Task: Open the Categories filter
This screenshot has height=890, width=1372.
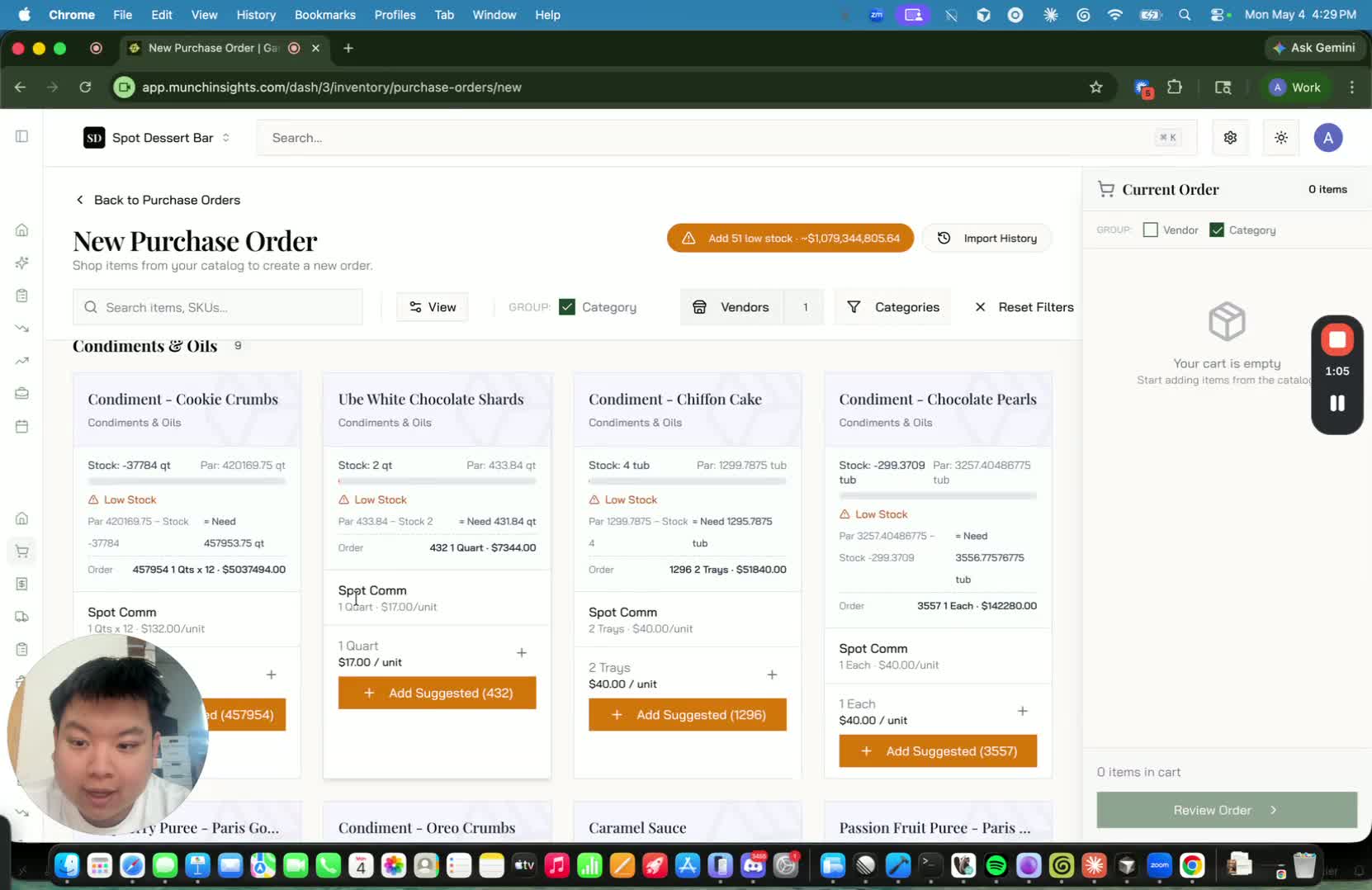Action: (892, 307)
